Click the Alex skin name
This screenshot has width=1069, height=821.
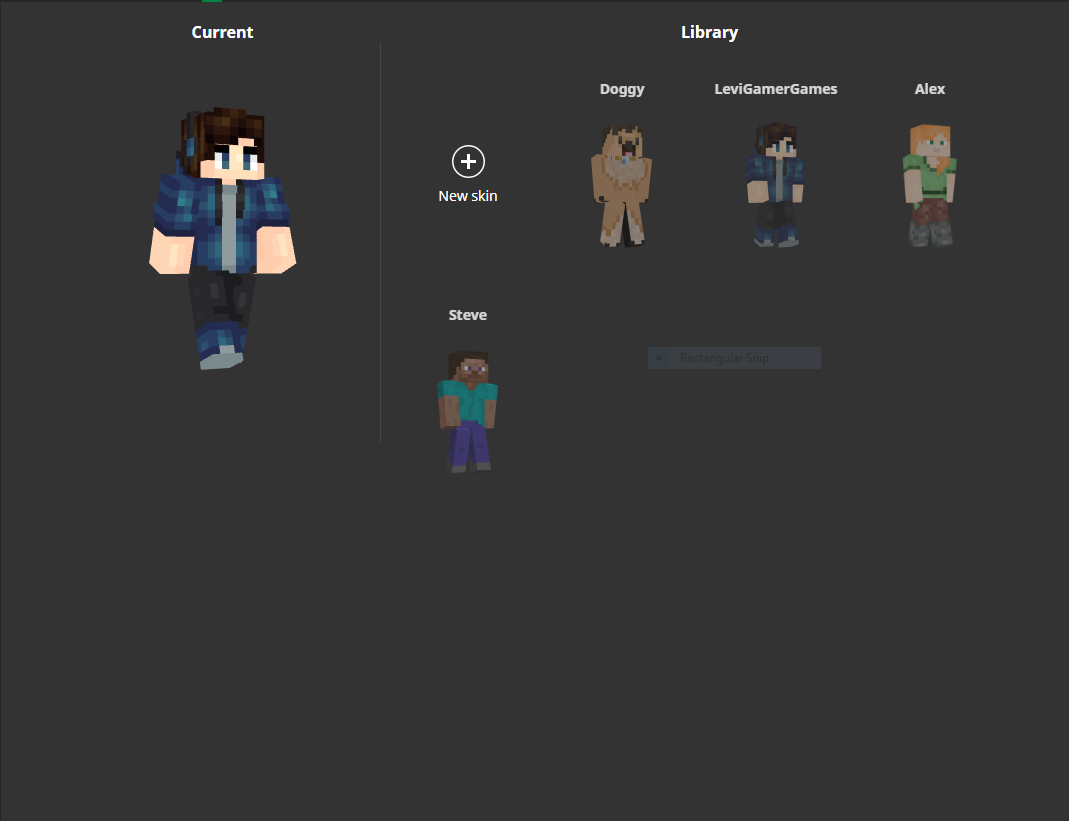coord(930,89)
